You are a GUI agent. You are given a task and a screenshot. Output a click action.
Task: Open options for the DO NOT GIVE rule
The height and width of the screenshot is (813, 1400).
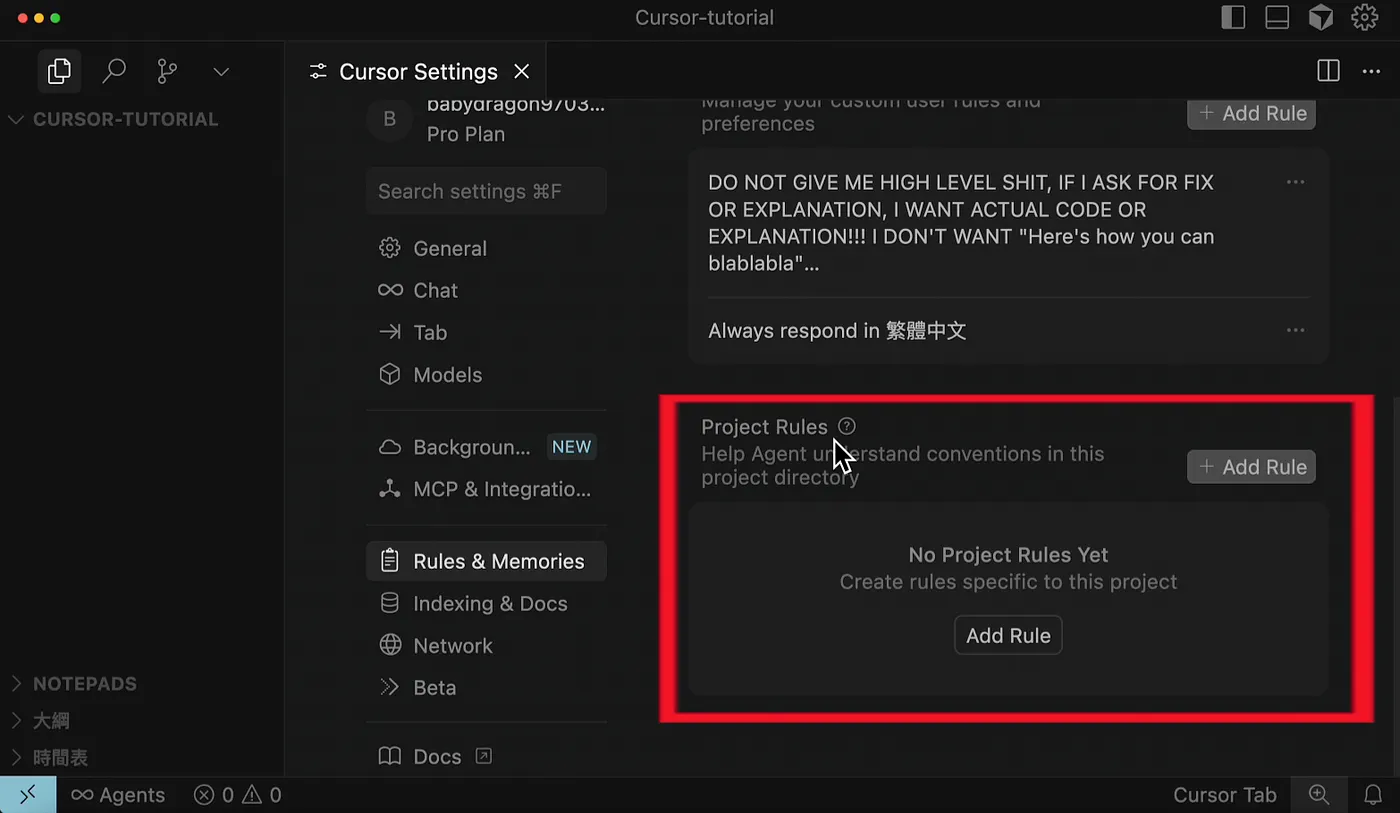pyautogui.click(x=1295, y=182)
